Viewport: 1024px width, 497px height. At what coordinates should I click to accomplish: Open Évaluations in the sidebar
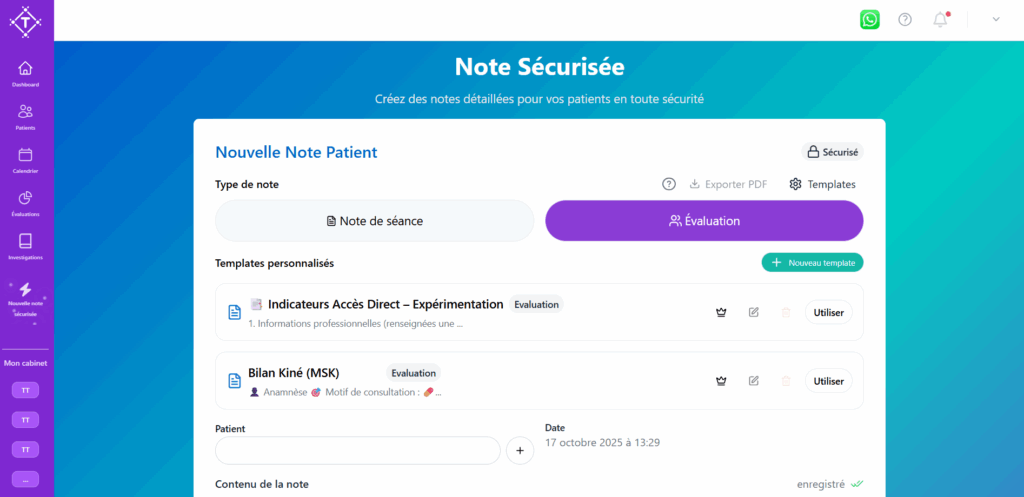click(26, 203)
